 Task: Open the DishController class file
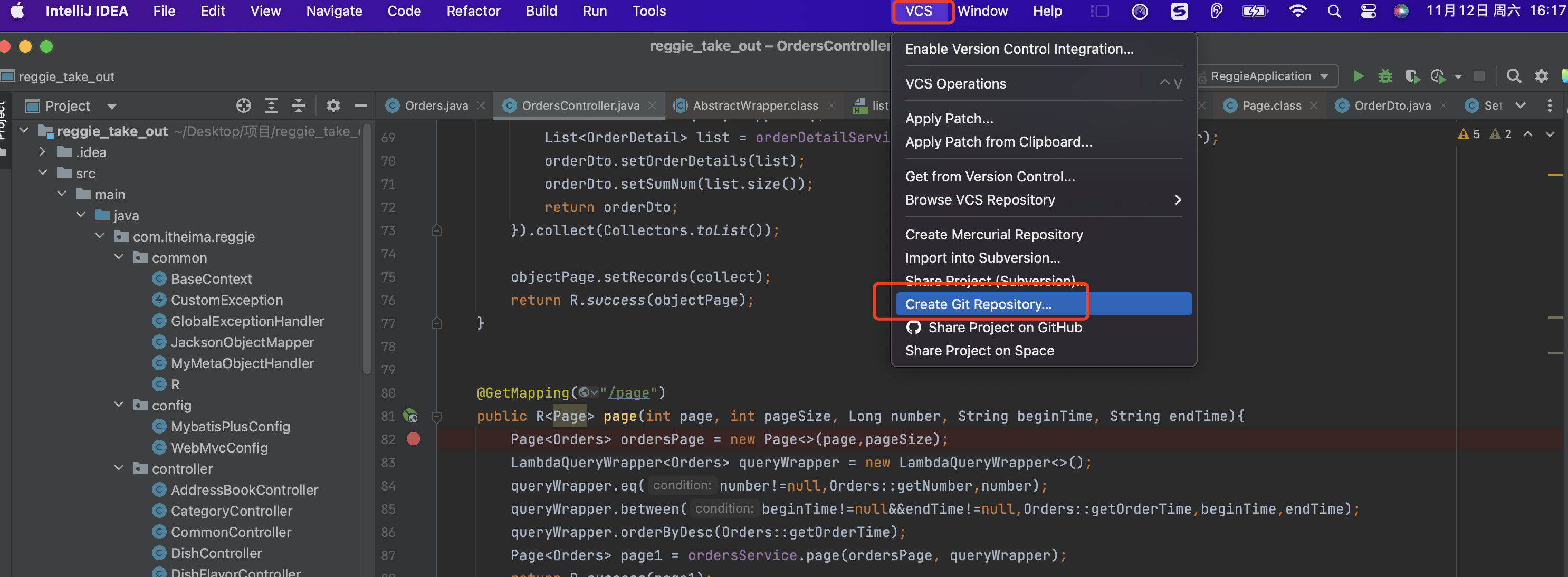pos(216,553)
